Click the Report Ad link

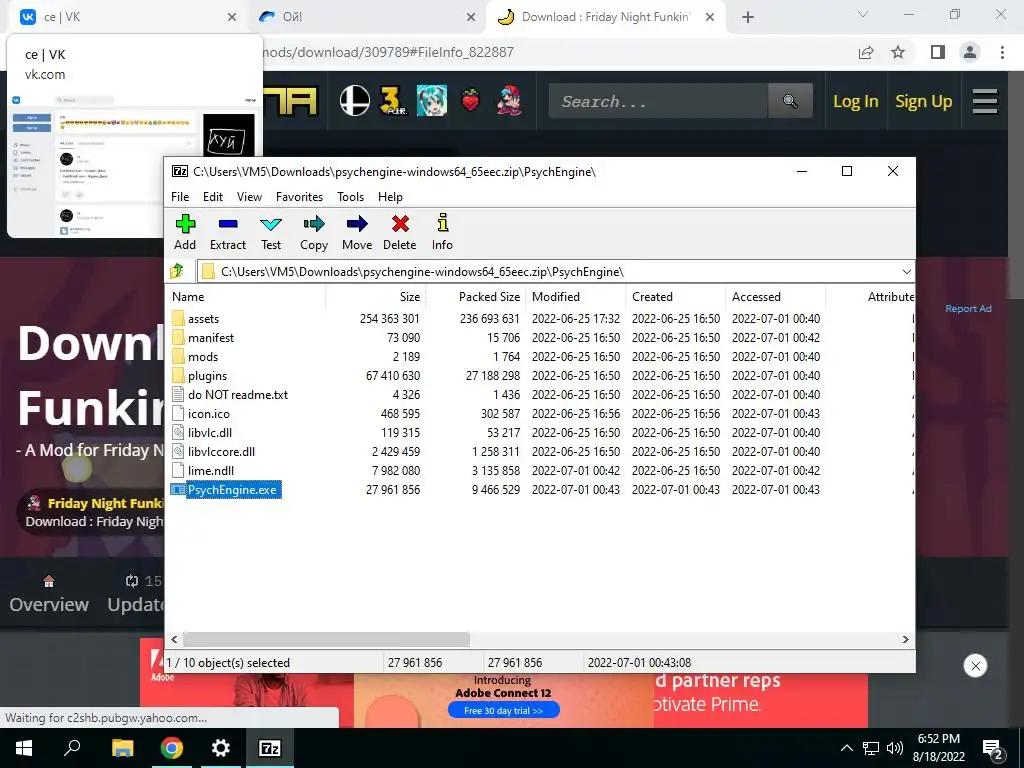point(968,308)
